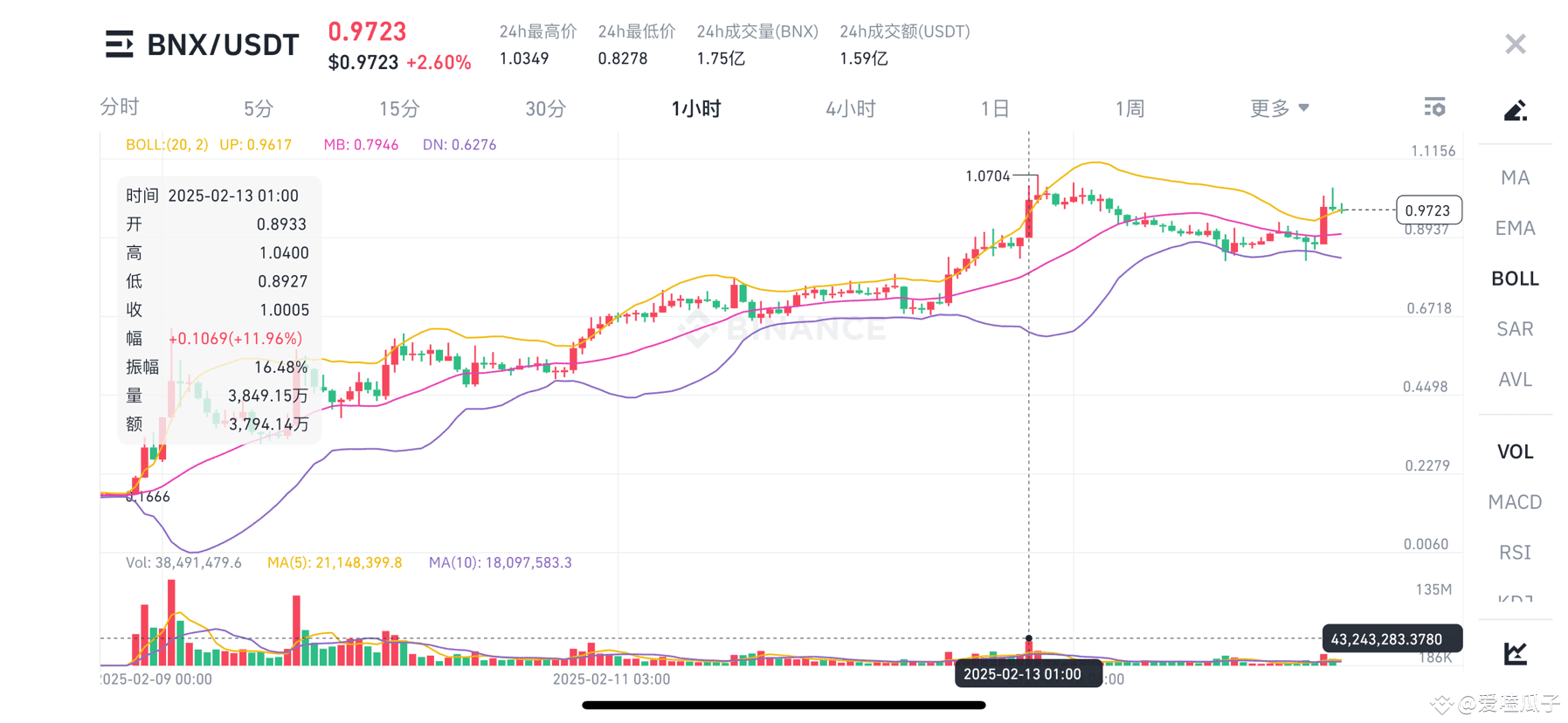Viewport: 1568px width, 723px height.
Task: Switch to the 分时 timeframe
Action: coord(120,107)
